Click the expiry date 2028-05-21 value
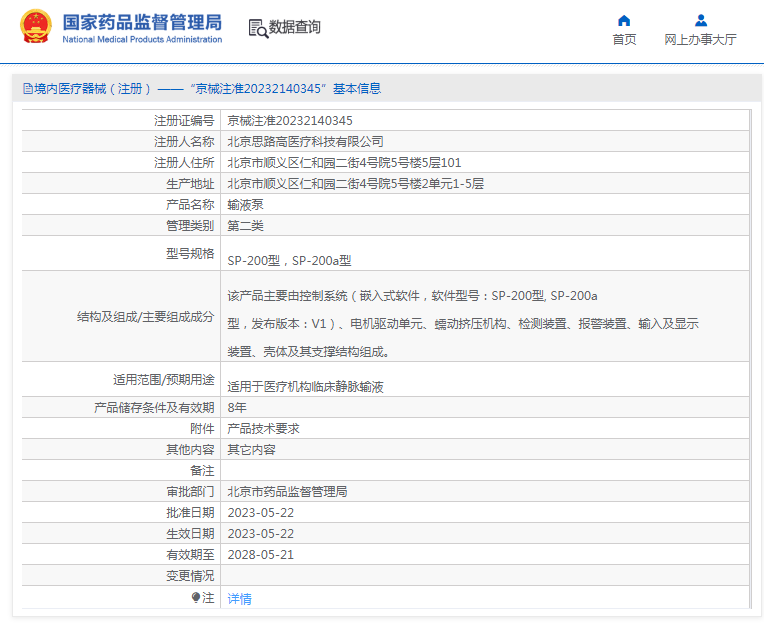 (x=260, y=554)
